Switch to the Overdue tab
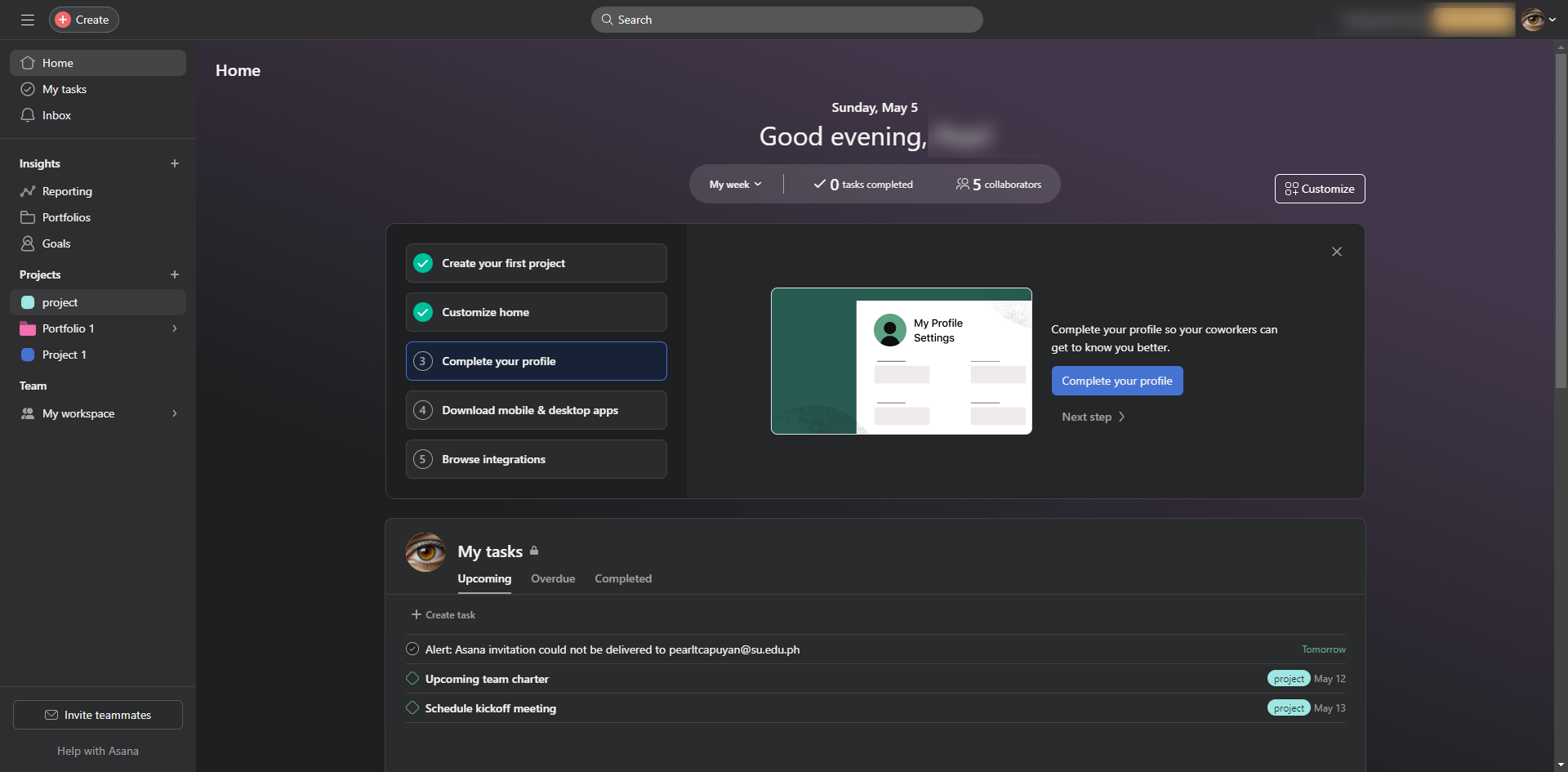1568x772 pixels. pos(553,578)
